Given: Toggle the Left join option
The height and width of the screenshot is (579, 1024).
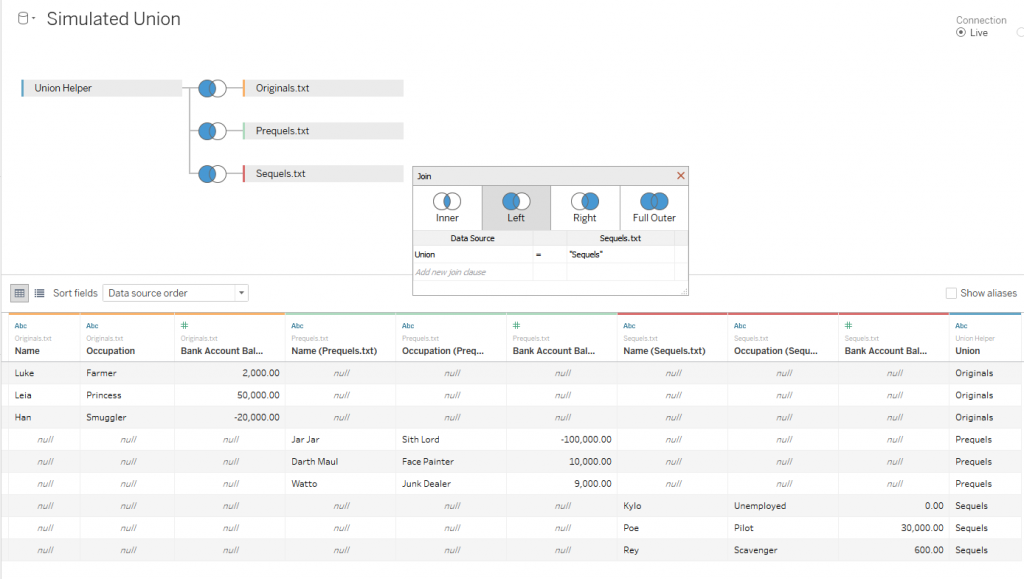Looking at the screenshot, I should coord(515,205).
